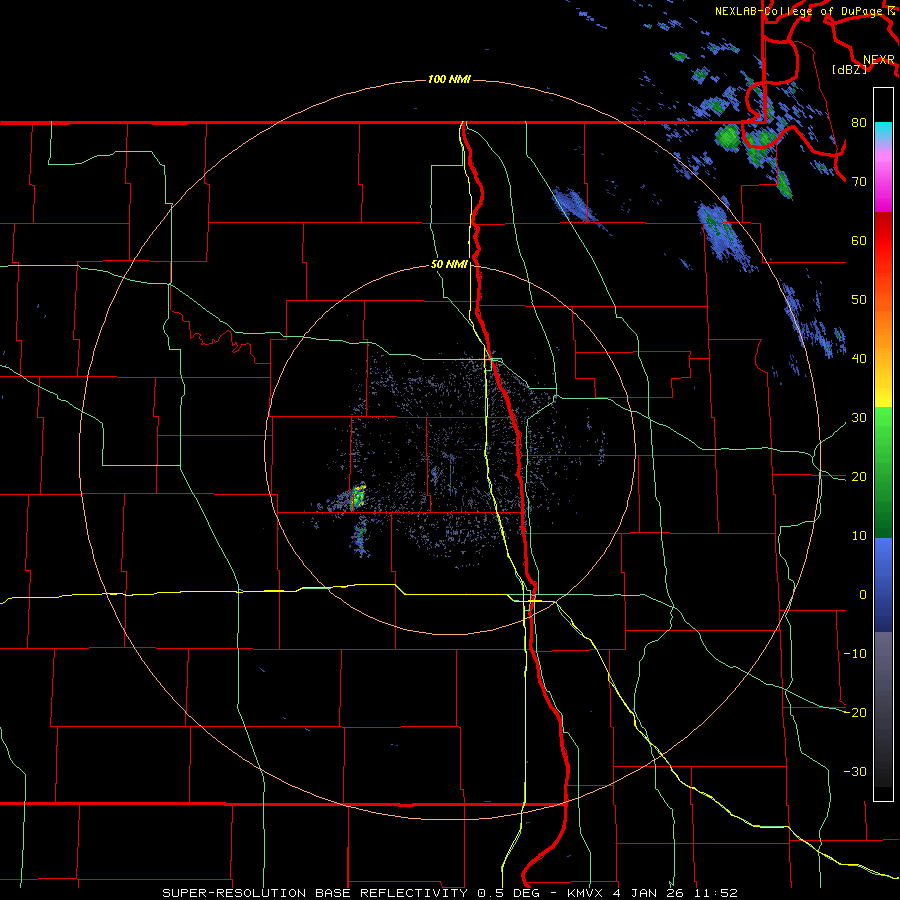Click the bright green-yellow echo southwest of radar

(358, 496)
